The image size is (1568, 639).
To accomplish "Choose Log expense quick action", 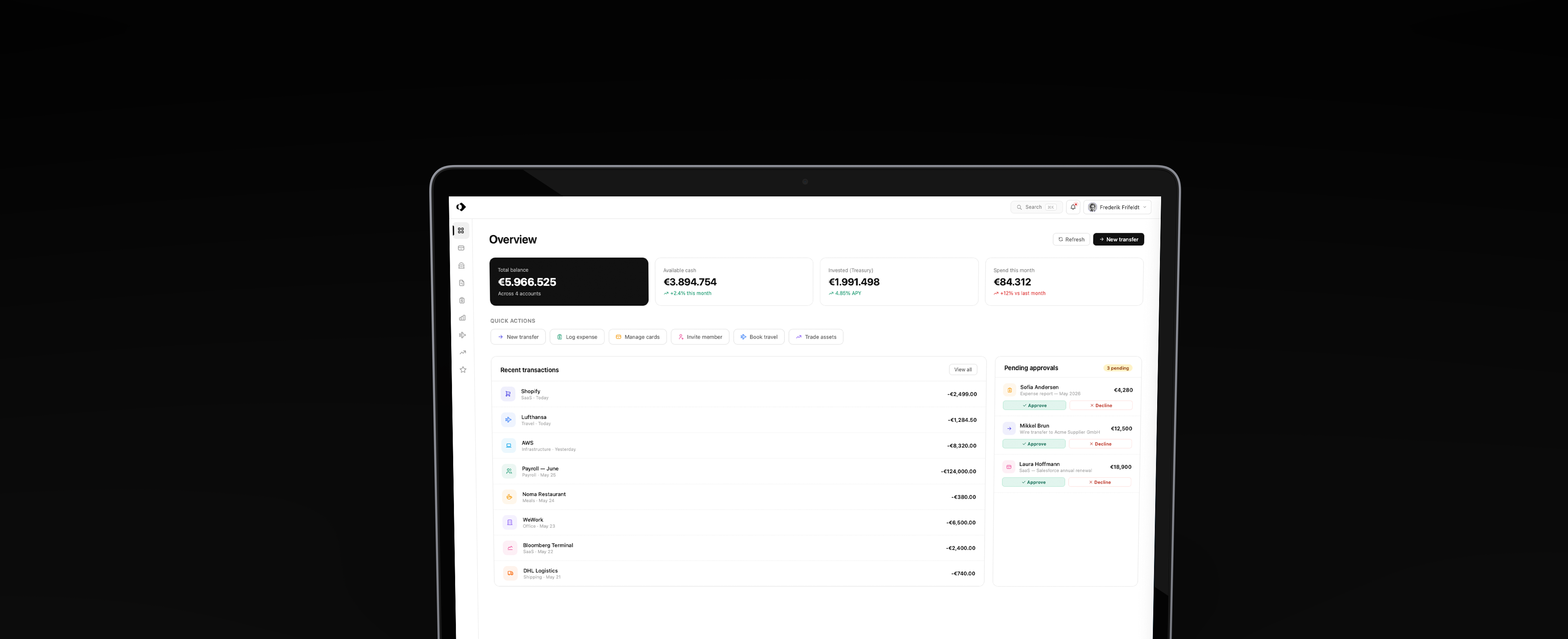I will pos(577,337).
